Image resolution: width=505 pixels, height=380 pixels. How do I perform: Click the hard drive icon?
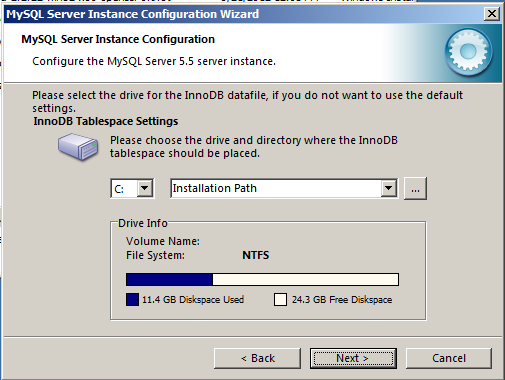78,147
